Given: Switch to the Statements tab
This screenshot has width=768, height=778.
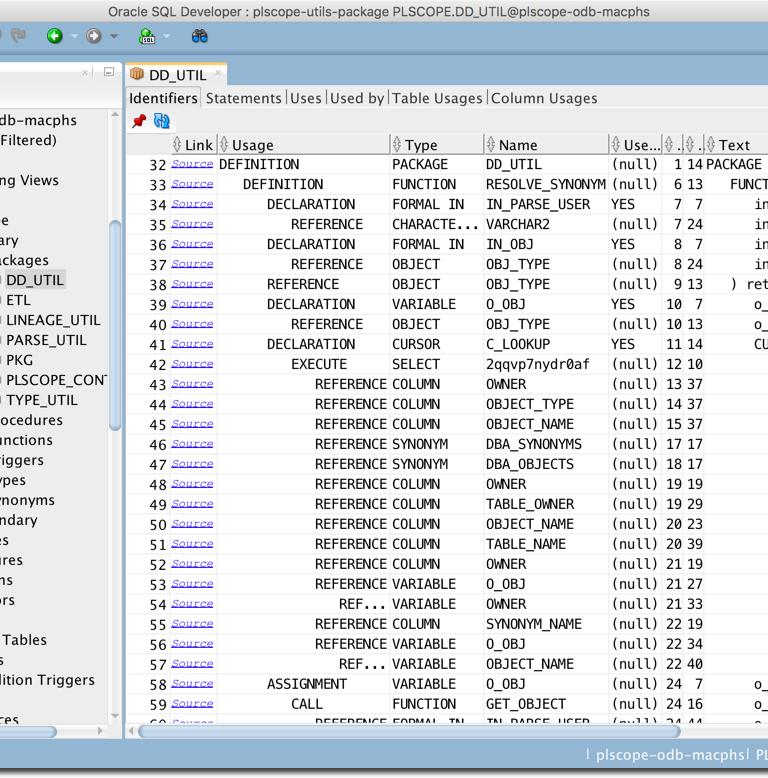Looking at the screenshot, I should point(244,98).
